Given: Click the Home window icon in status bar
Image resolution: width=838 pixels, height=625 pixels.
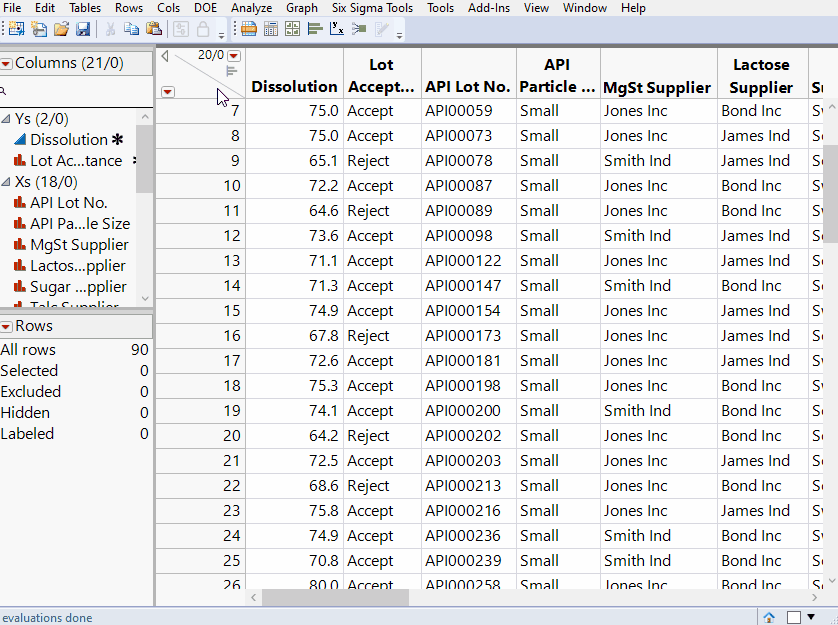Looking at the screenshot, I should [769, 616].
